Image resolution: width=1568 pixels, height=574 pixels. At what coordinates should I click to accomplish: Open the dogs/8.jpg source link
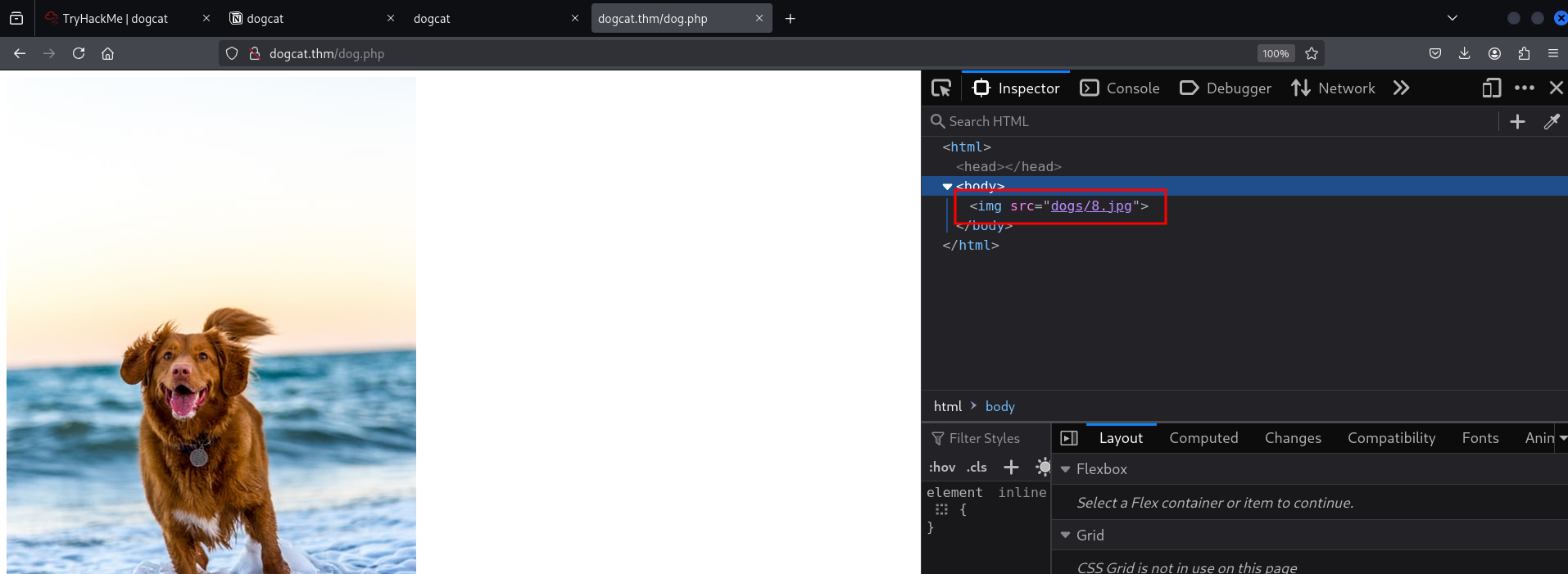click(1090, 206)
